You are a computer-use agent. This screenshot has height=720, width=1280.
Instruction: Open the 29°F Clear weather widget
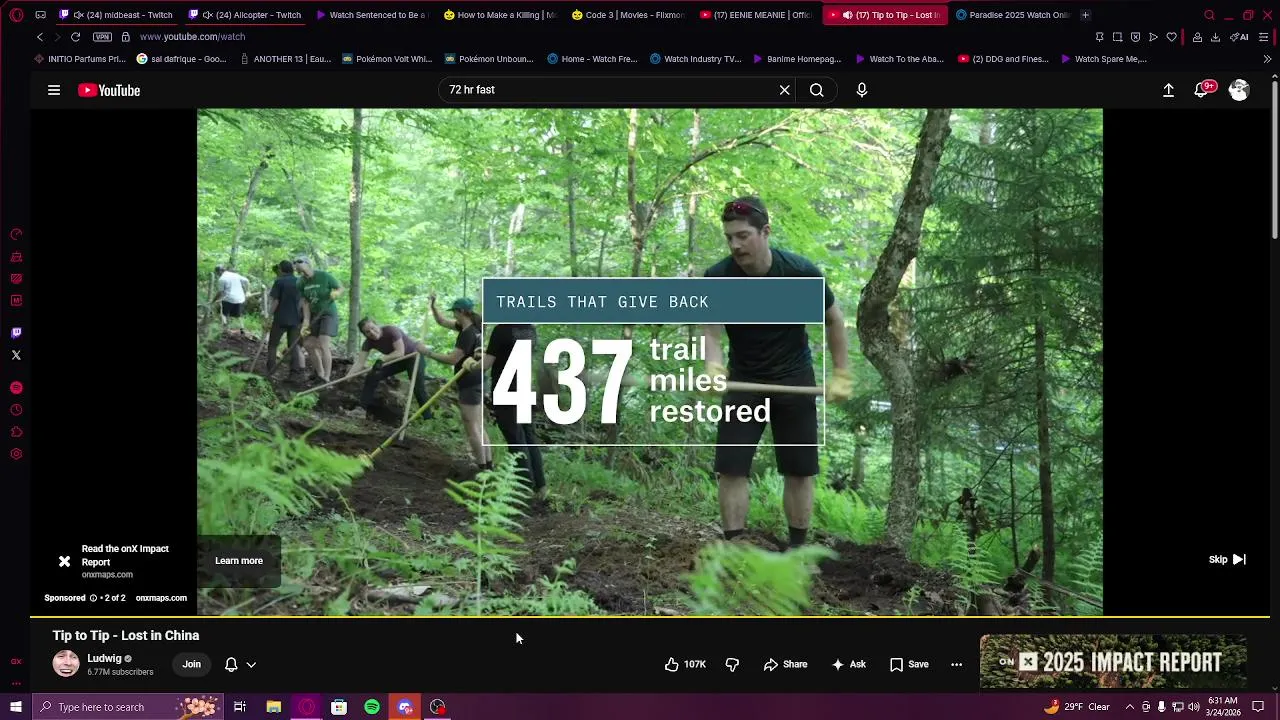[1077, 707]
